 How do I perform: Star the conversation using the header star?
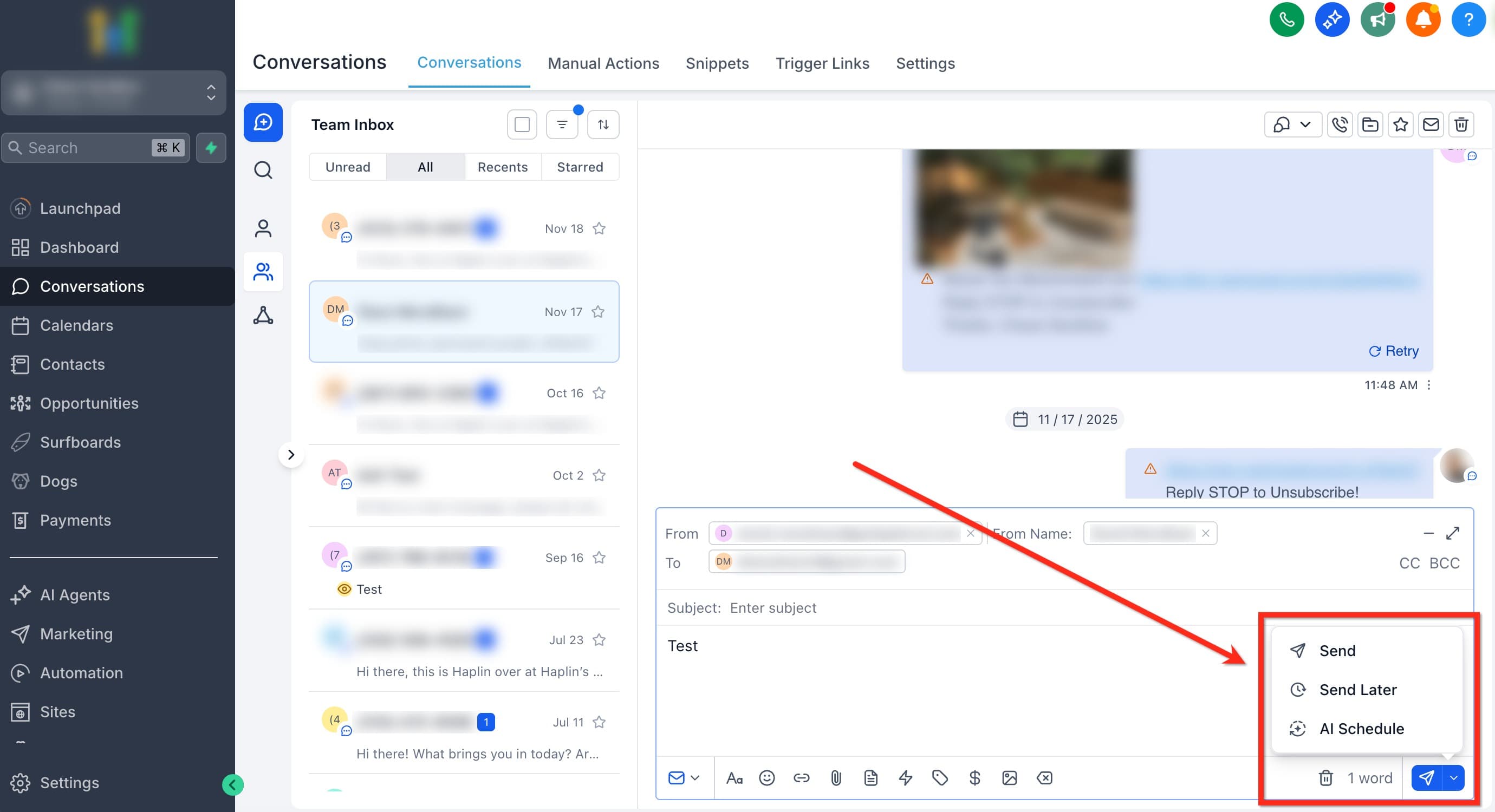[1401, 124]
